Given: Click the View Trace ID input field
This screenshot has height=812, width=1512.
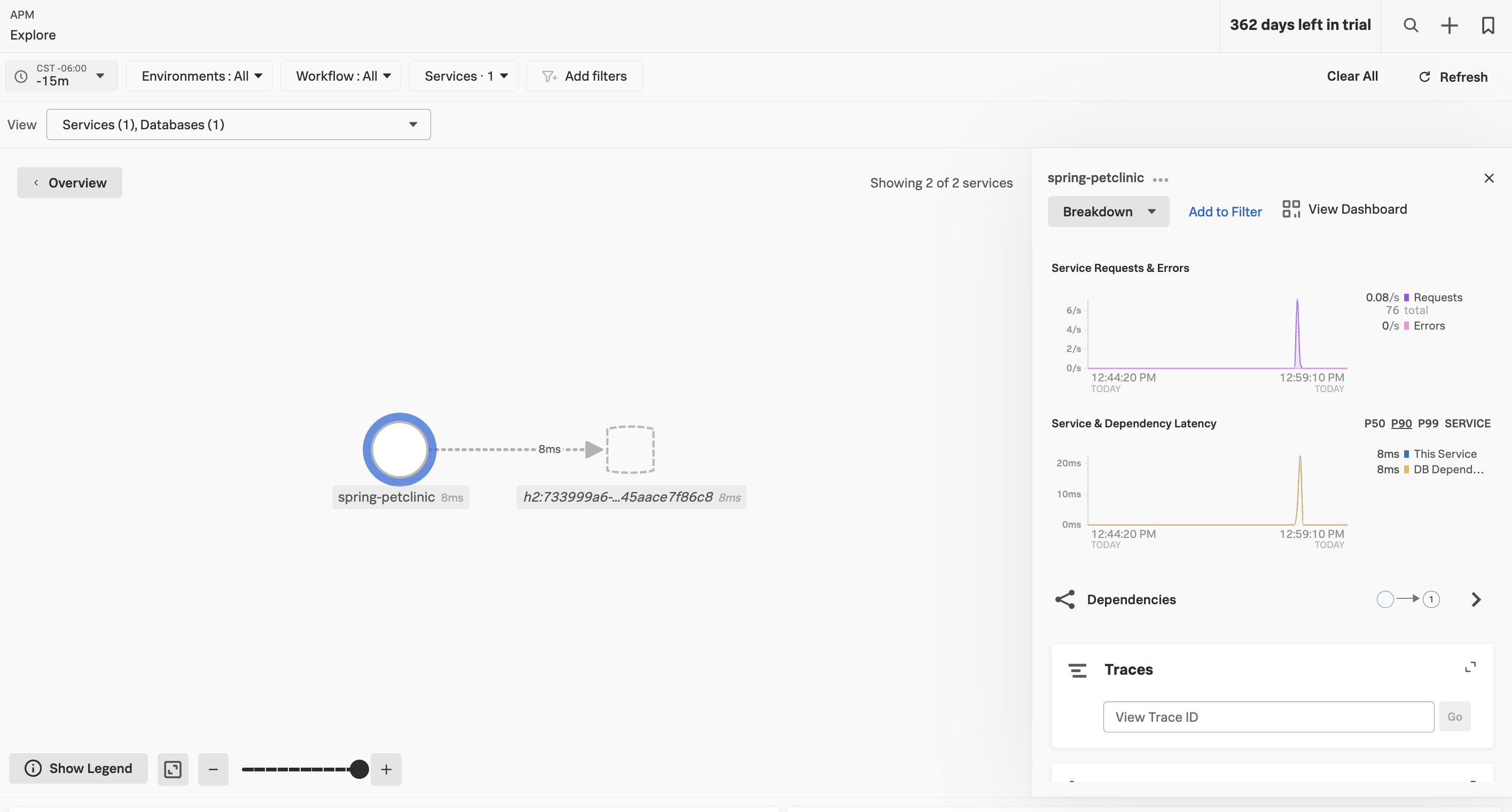Looking at the screenshot, I should pos(1268,717).
